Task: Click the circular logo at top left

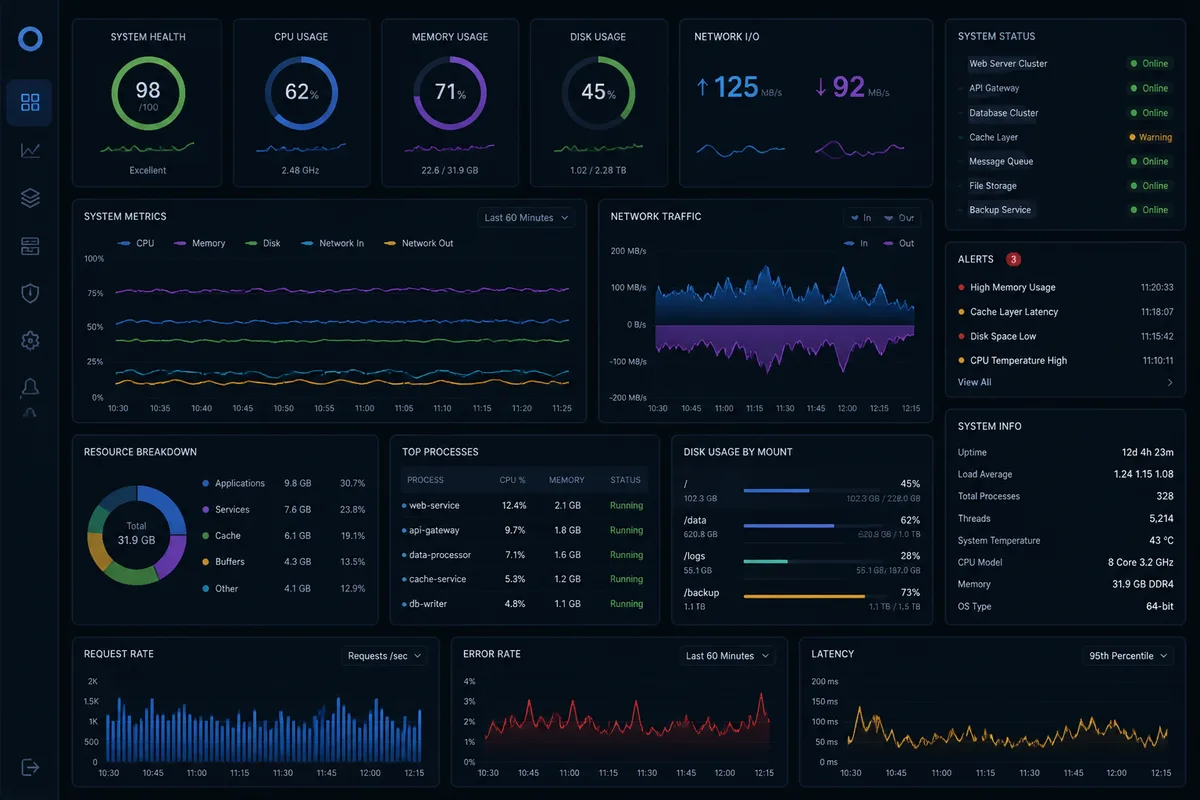Action: [x=30, y=39]
